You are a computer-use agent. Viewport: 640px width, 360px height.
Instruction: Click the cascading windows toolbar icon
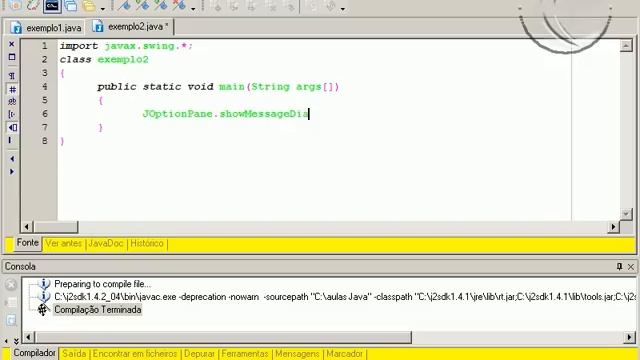coord(71,6)
